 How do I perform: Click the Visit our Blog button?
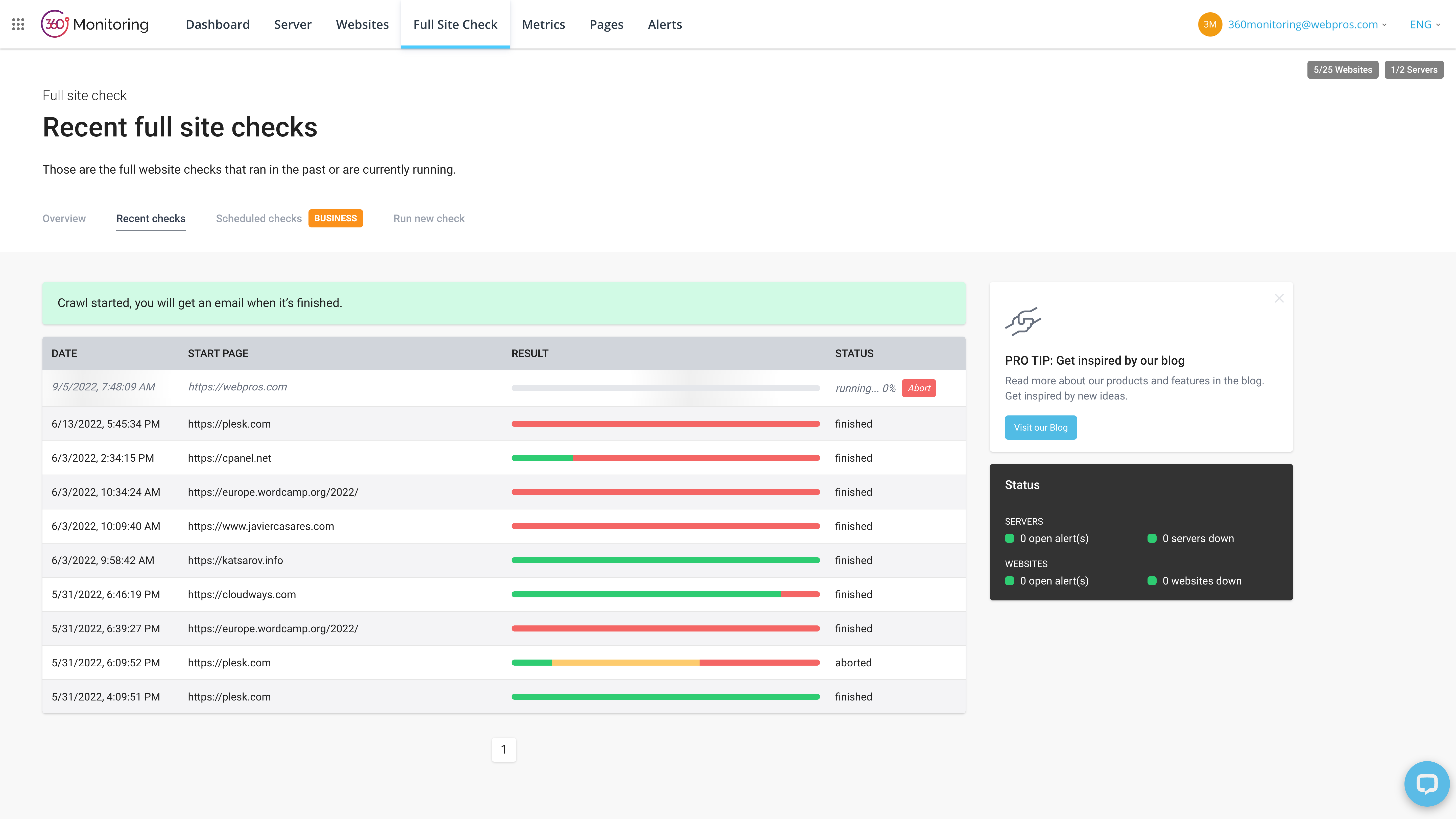point(1041,428)
